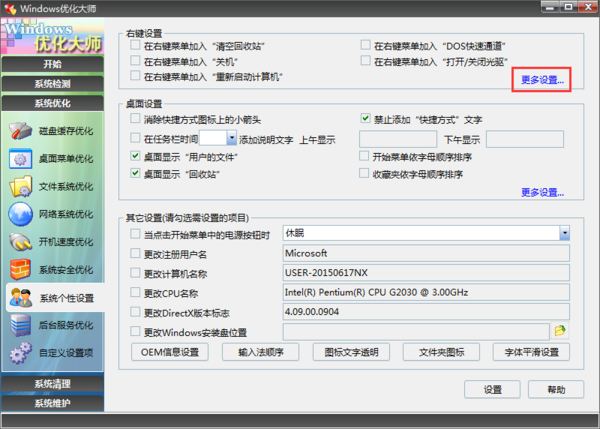This screenshot has height=429, width=600.
Task: Switch to 系统维护 section
Action: click(52, 403)
